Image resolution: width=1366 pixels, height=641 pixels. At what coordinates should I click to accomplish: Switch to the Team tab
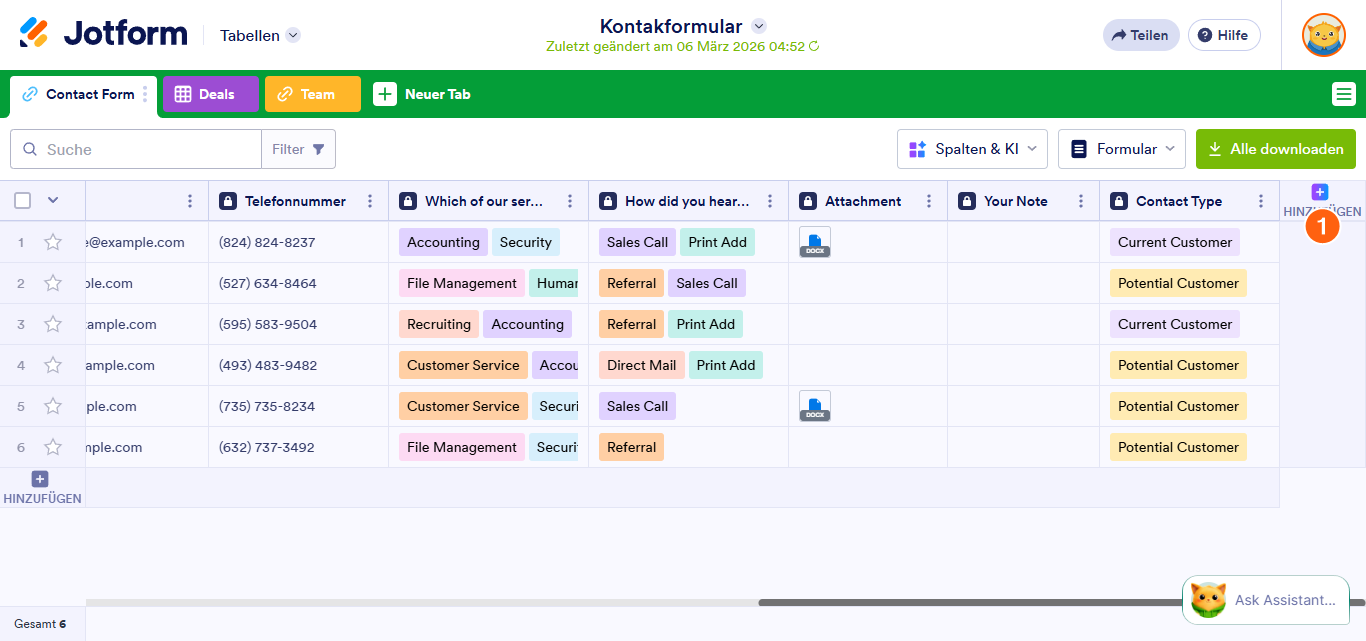312,93
